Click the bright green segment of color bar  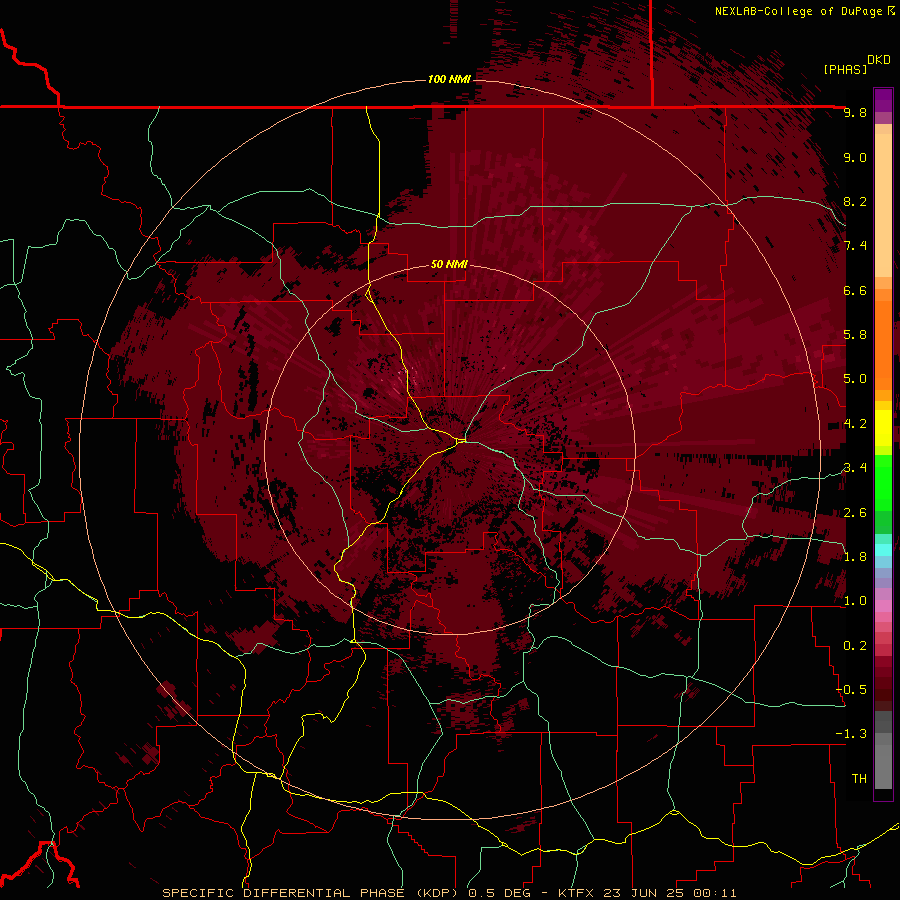(x=883, y=485)
